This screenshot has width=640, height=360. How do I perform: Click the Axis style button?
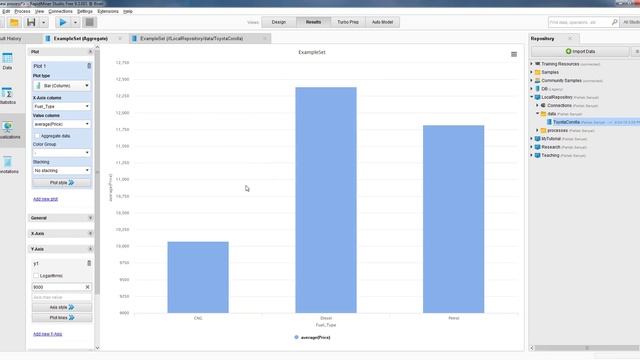click(x=62, y=307)
